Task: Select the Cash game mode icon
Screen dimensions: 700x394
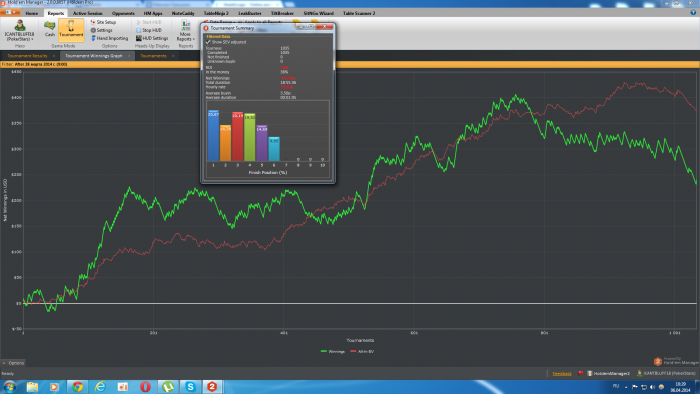Action: click(50, 29)
